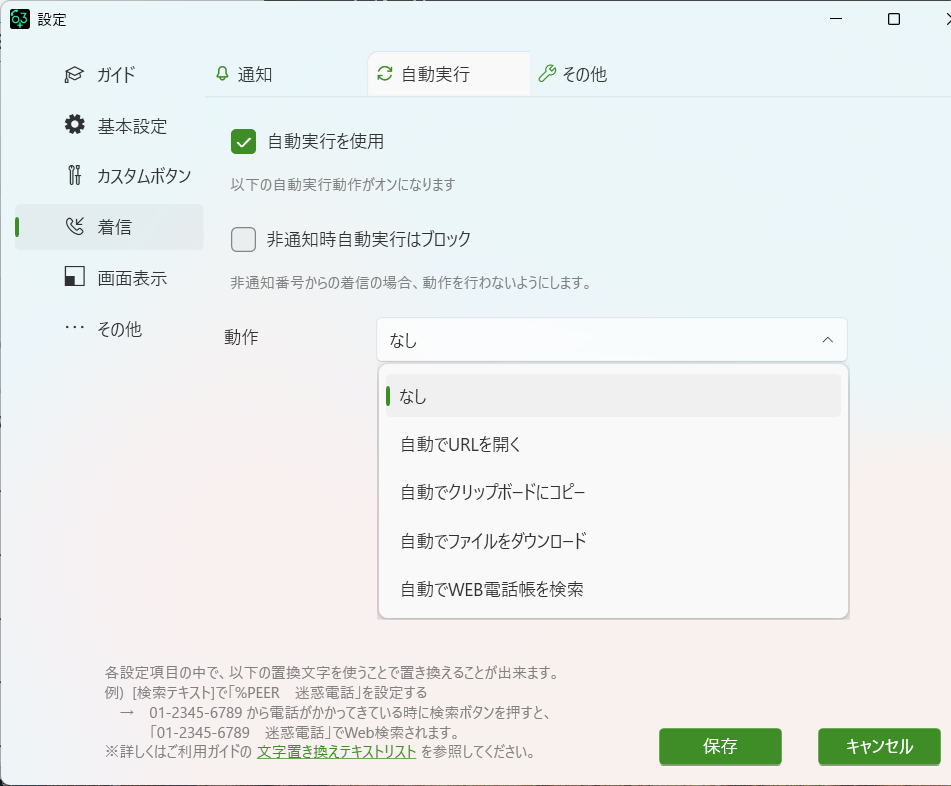Image resolution: width=951 pixels, height=786 pixels.
Task: Click the gear icon for 基本設定
Action: (74, 125)
